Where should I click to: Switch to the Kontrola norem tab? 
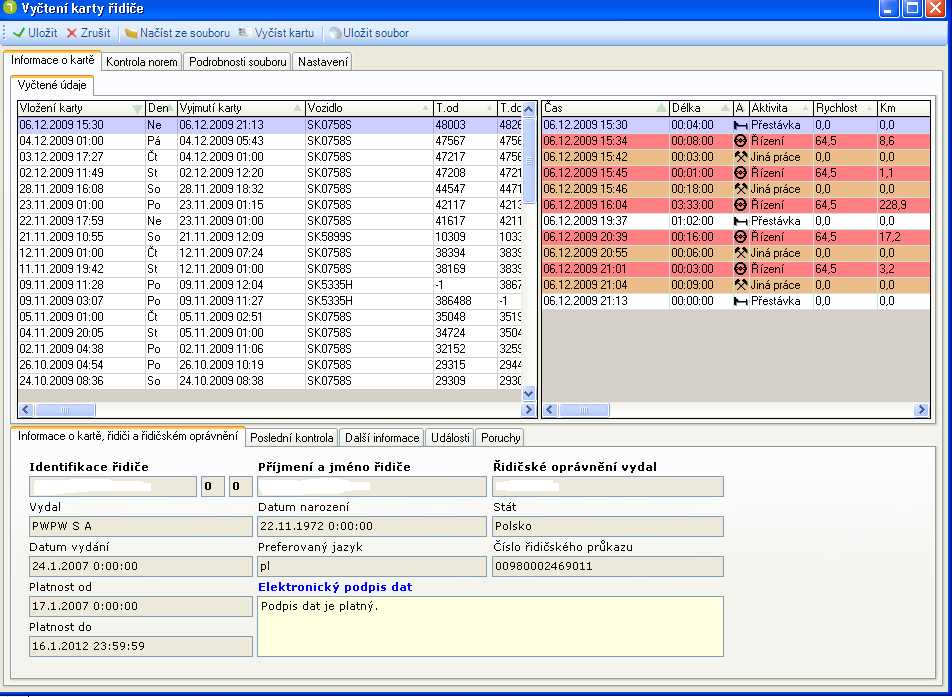(141, 62)
